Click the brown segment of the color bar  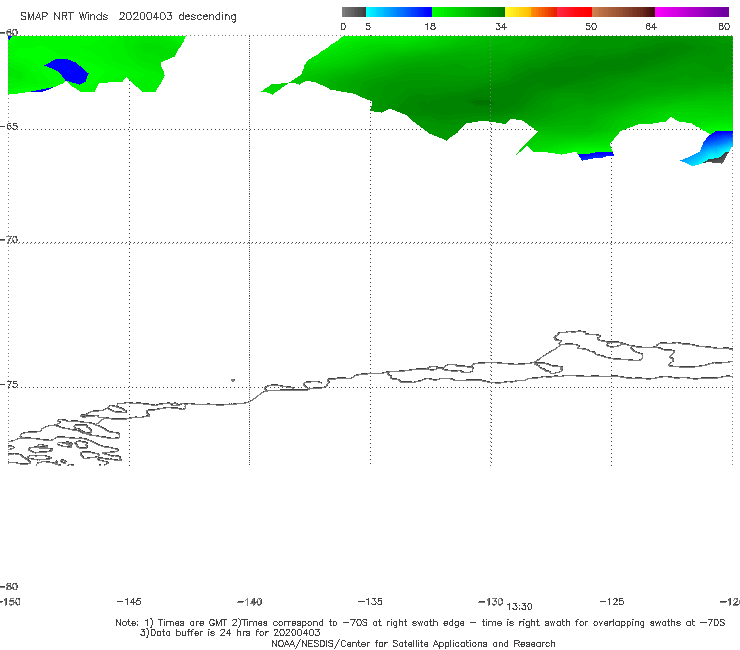click(x=623, y=12)
